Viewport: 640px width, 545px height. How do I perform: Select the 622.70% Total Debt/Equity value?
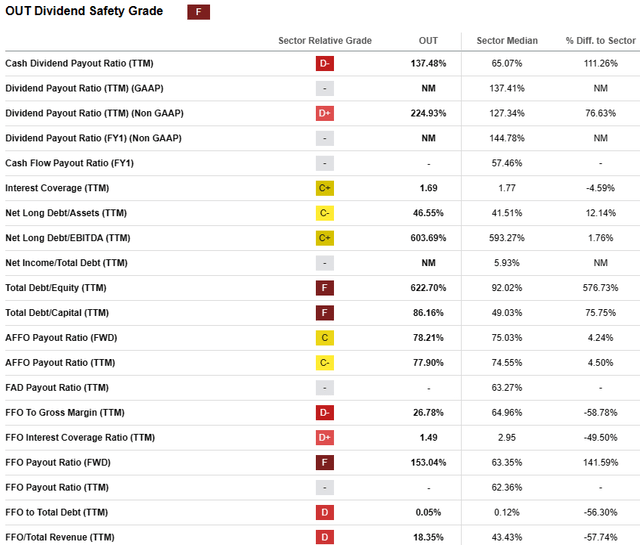pos(428,287)
